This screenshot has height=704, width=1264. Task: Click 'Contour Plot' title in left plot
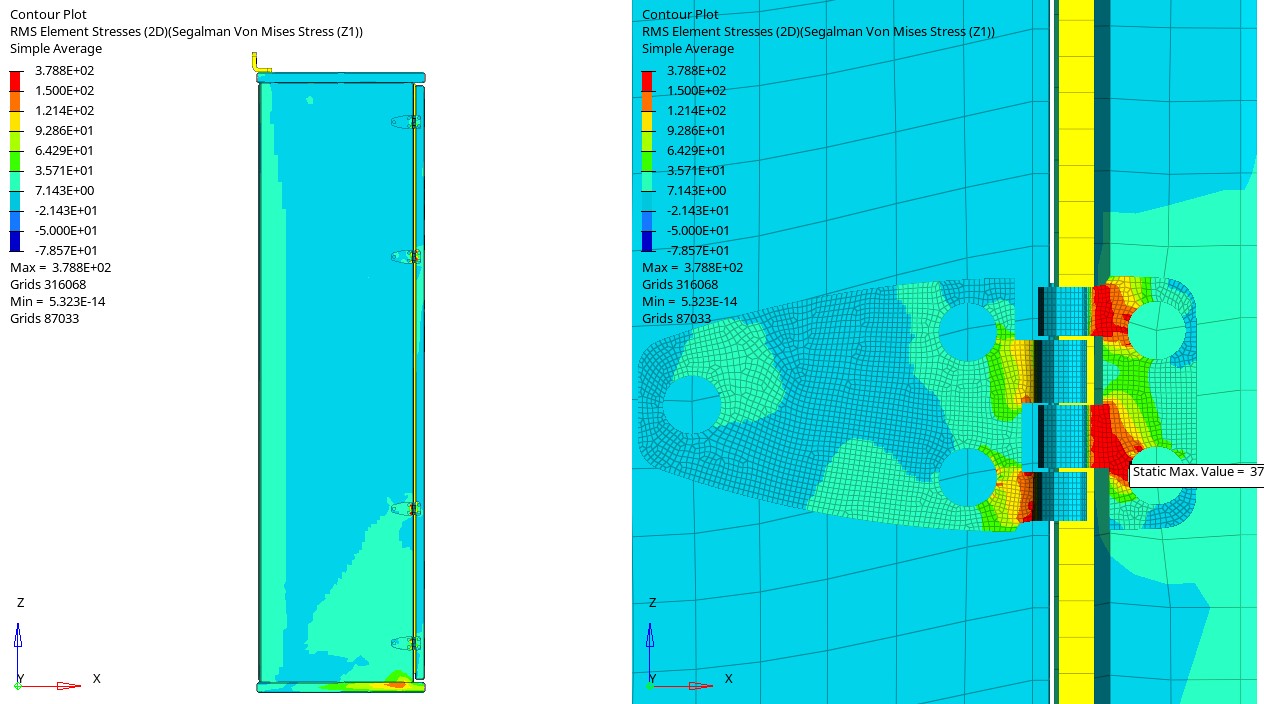(x=48, y=15)
